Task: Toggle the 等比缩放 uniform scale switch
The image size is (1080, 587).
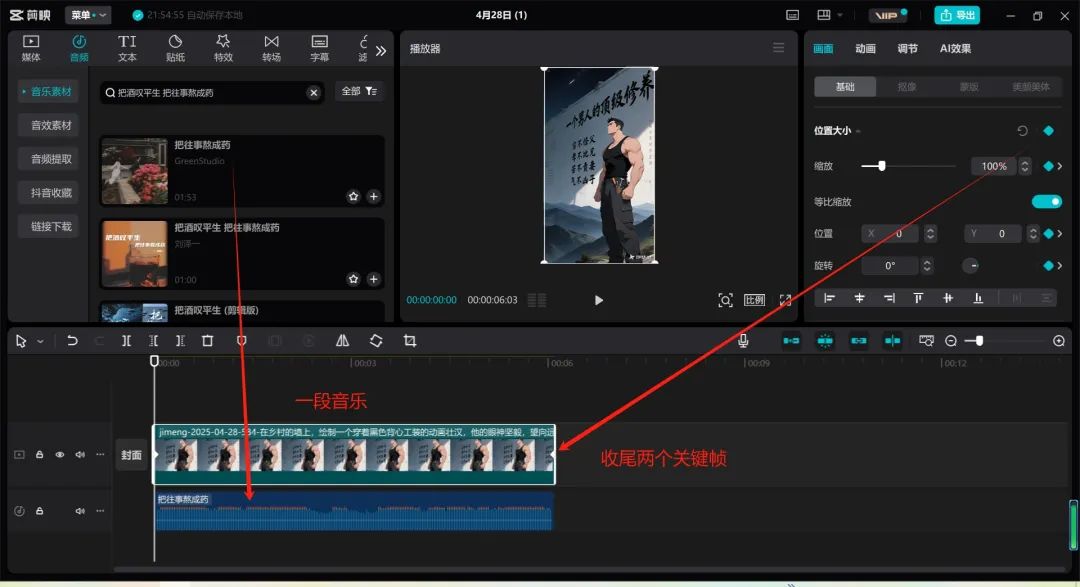Action: (x=1047, y=201)
